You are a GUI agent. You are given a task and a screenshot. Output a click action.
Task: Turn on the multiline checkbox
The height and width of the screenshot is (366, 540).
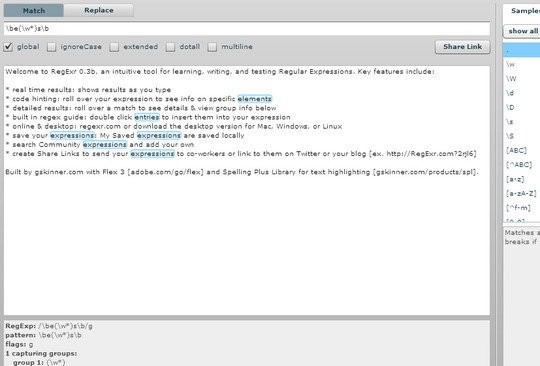click(x=212, y=47)
